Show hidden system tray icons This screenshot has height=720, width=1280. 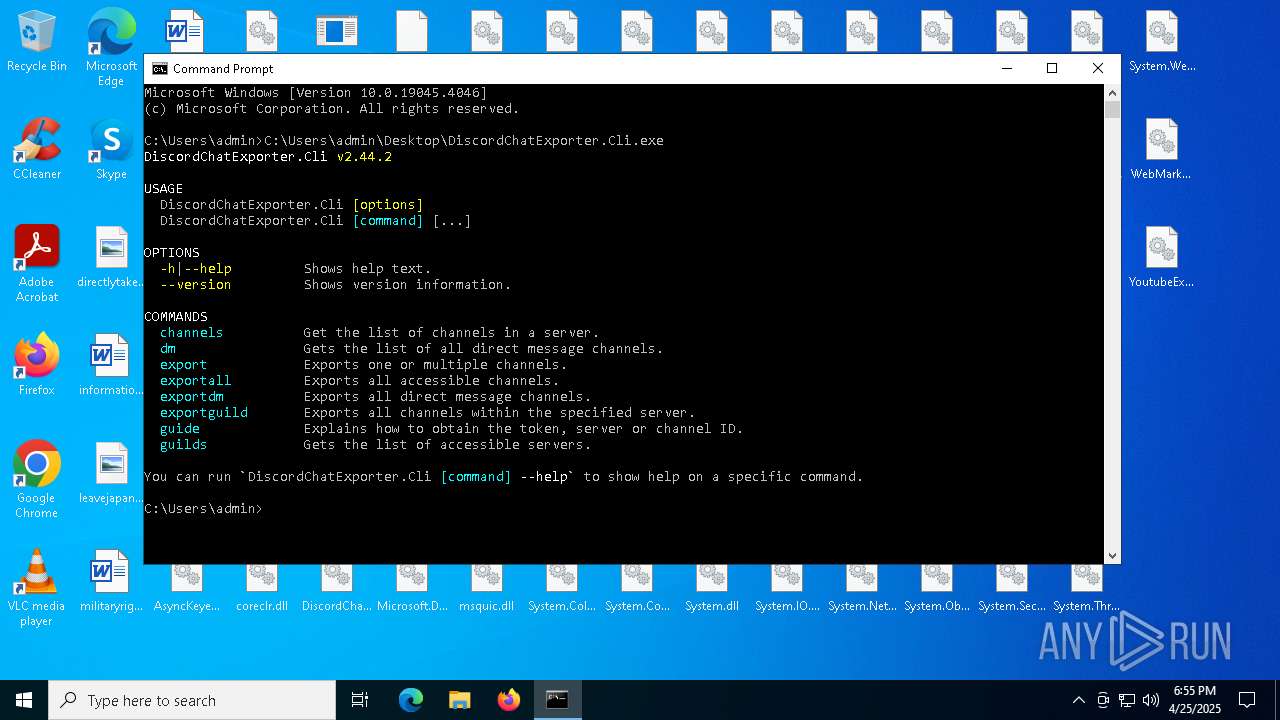(x=1078, y=700)
